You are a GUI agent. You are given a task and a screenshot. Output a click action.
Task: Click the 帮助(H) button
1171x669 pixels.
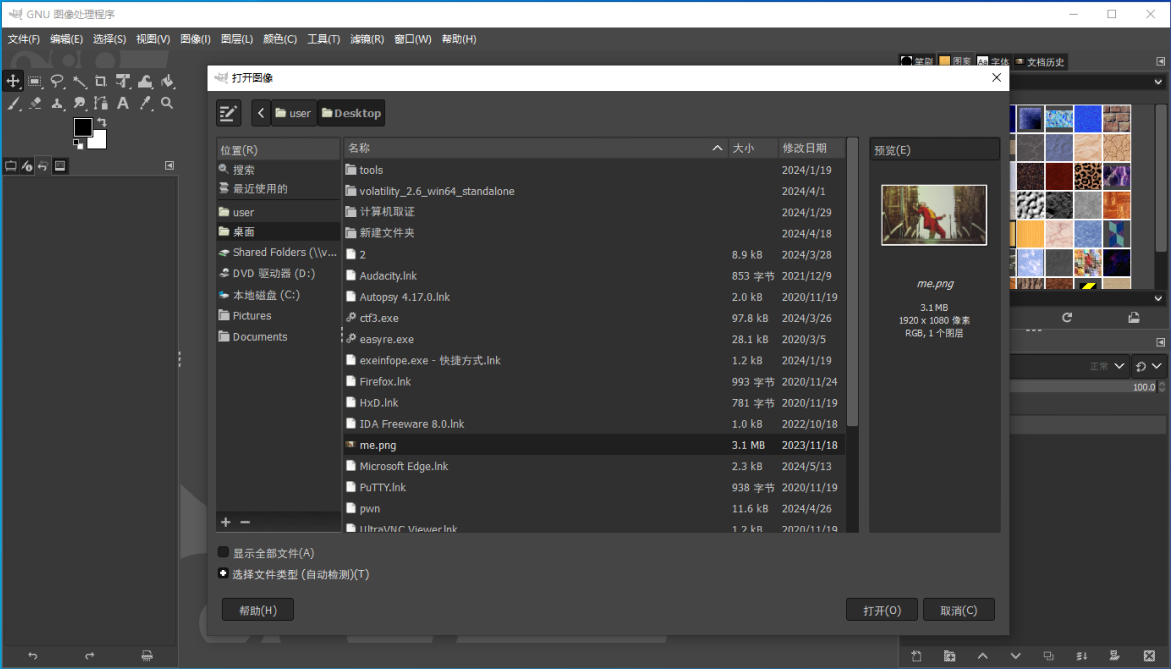[x=258, y=610]
